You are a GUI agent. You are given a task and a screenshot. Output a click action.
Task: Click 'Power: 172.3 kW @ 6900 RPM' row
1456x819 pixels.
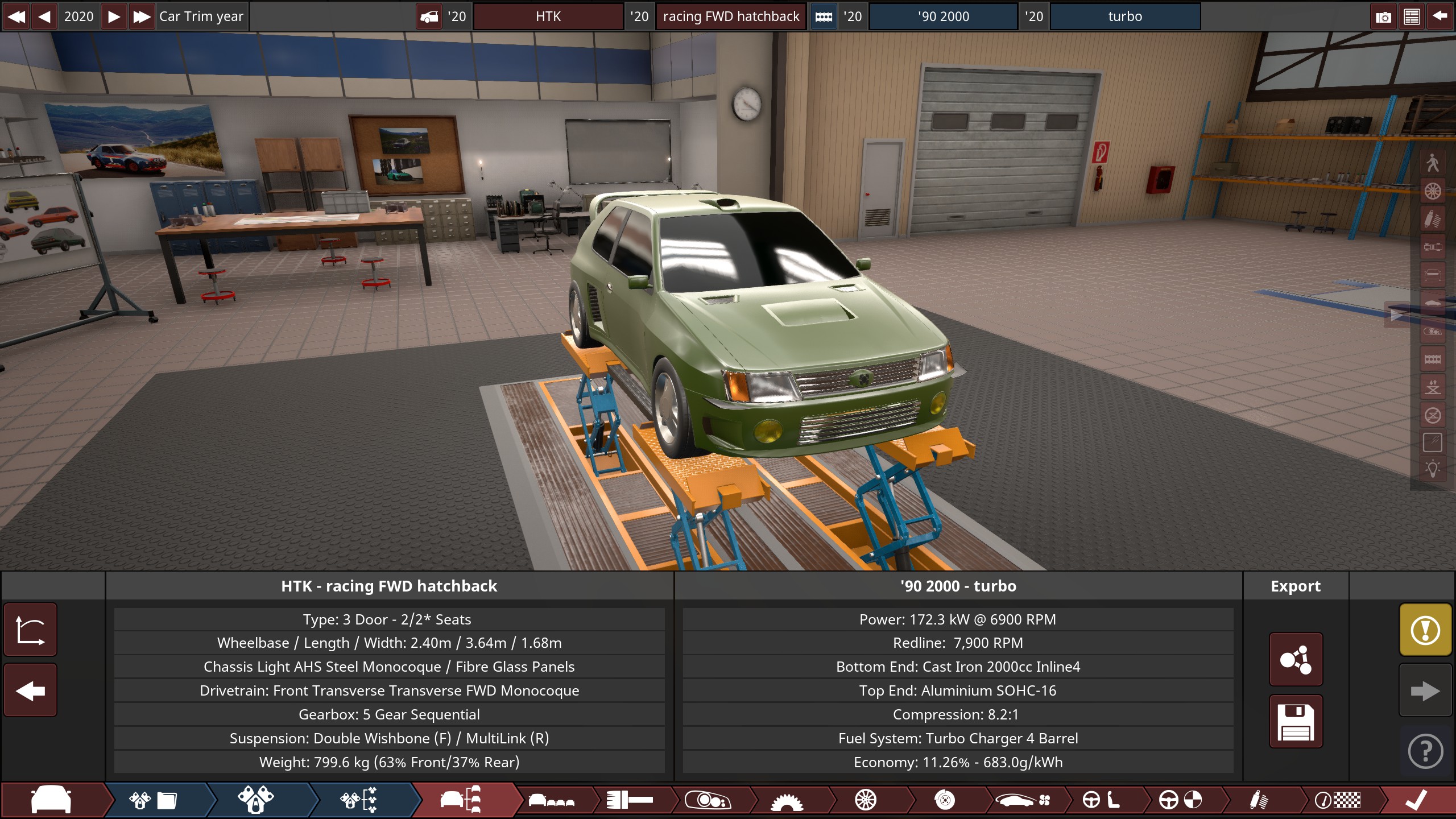click(x=958, y=619)
